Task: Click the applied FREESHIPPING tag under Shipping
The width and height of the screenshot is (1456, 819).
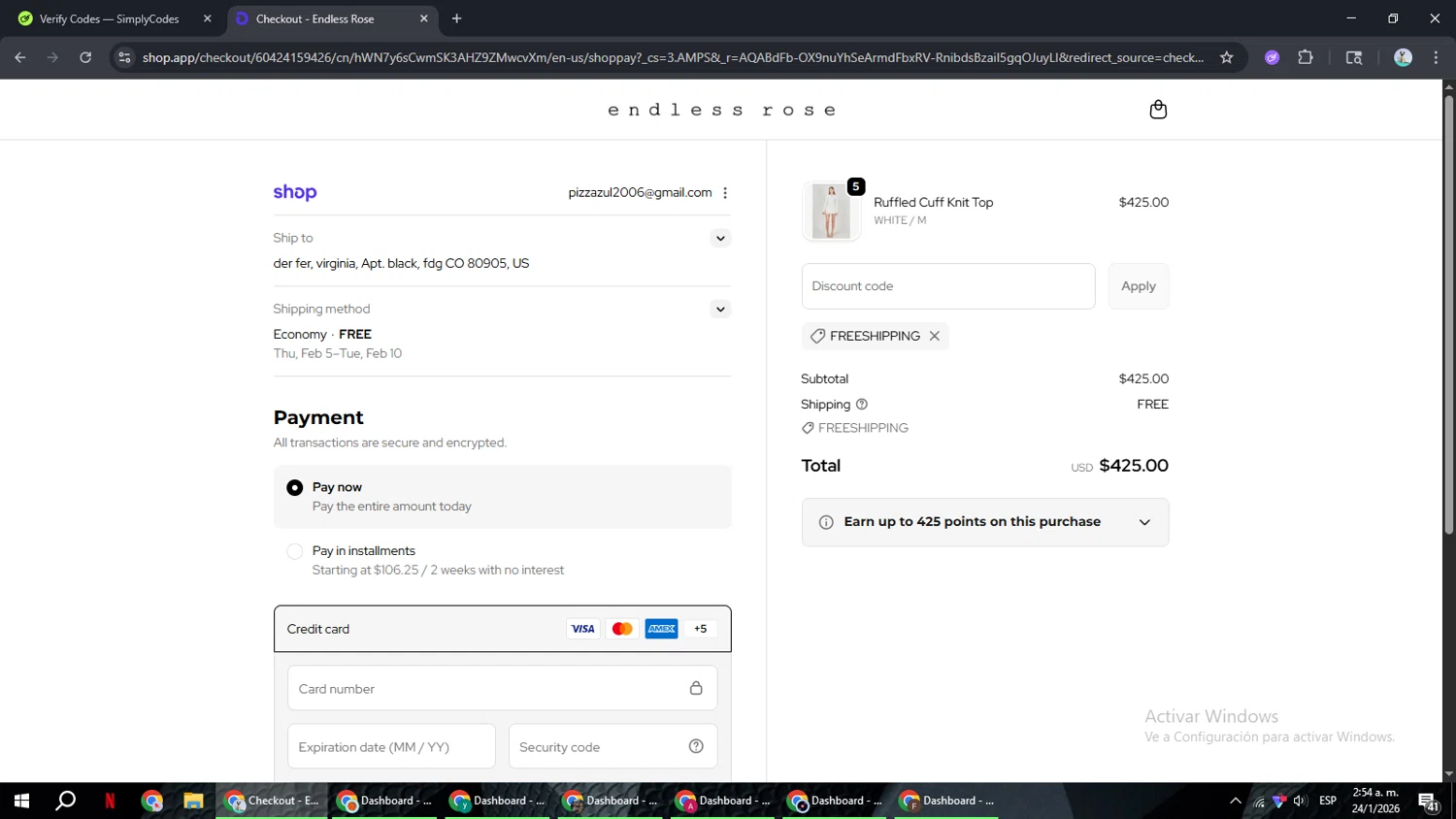Action: 855,428
